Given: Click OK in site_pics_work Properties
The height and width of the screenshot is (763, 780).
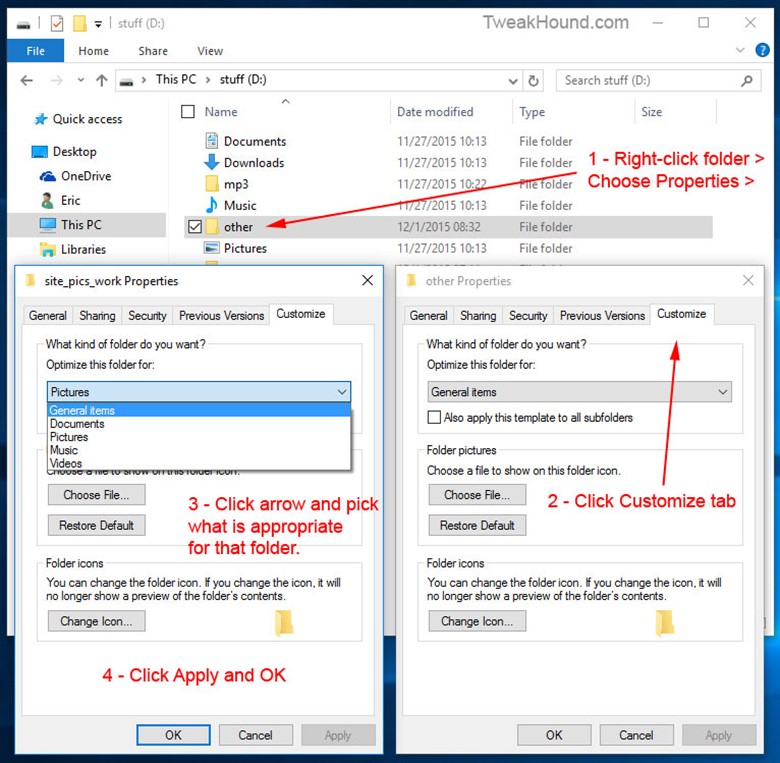Looking at the screenshot, I should coord(173,735).
